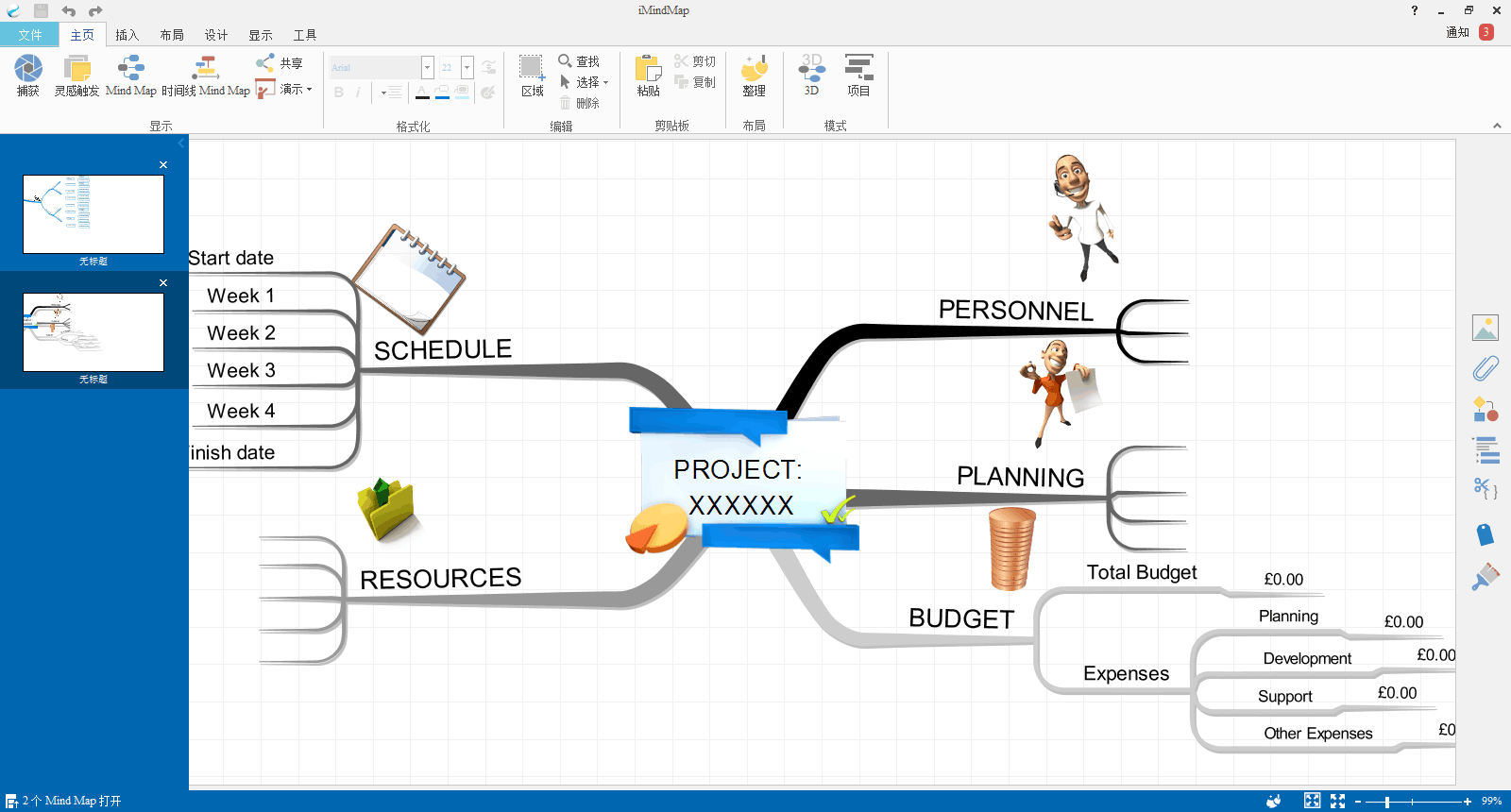Click the save icon in title bar
Image resolution: width=1511 pixels, height=812 pixels.
41,10
